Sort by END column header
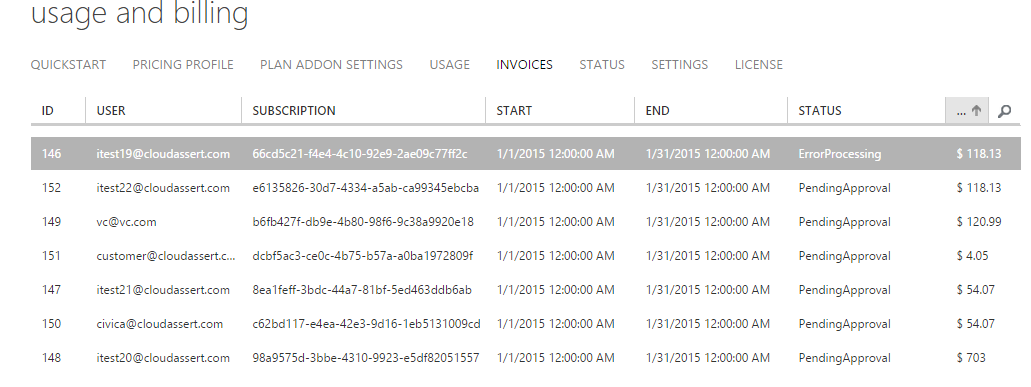 click(711, 110)
